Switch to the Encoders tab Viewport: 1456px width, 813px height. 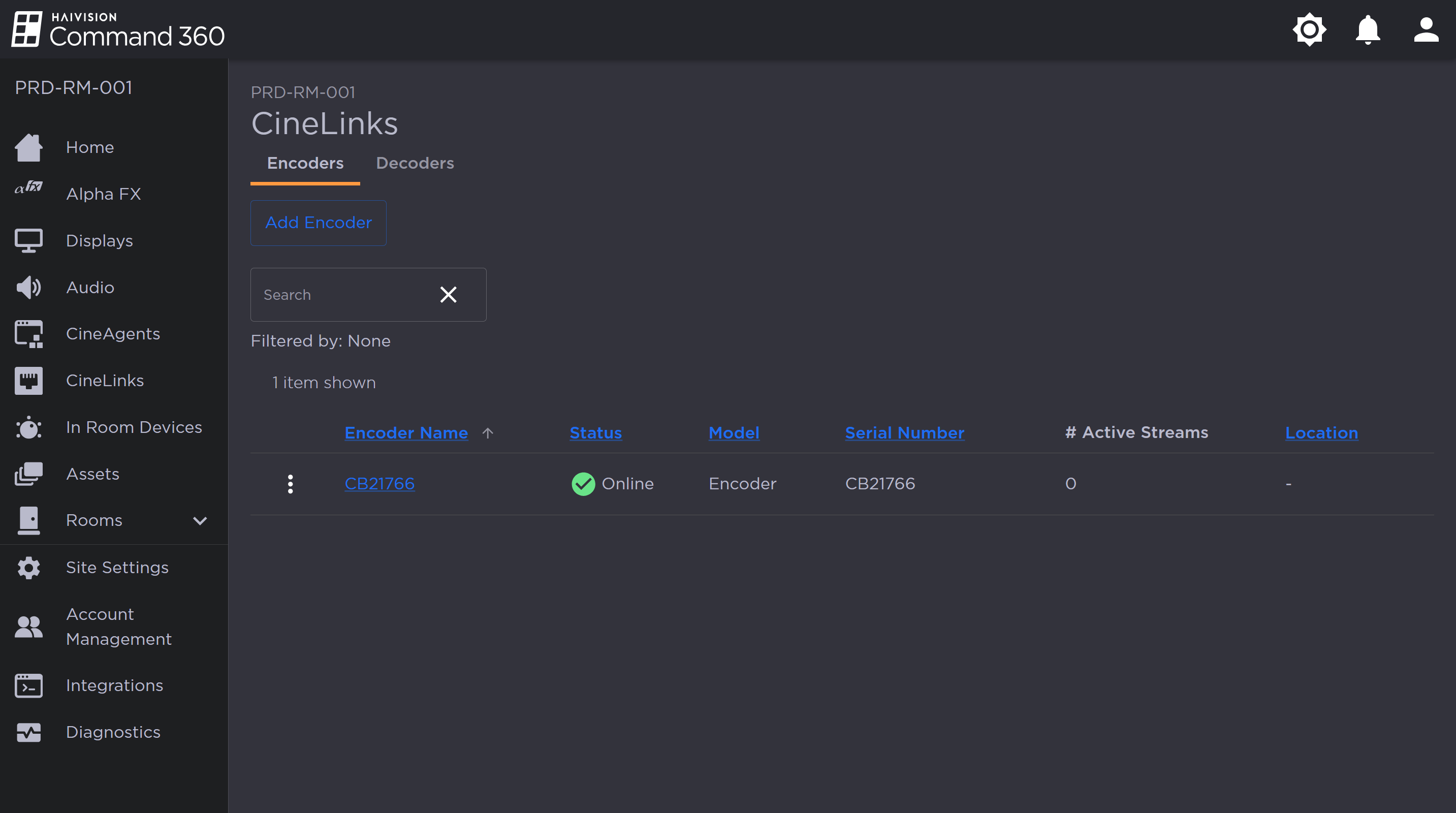(x=305, y=164)
